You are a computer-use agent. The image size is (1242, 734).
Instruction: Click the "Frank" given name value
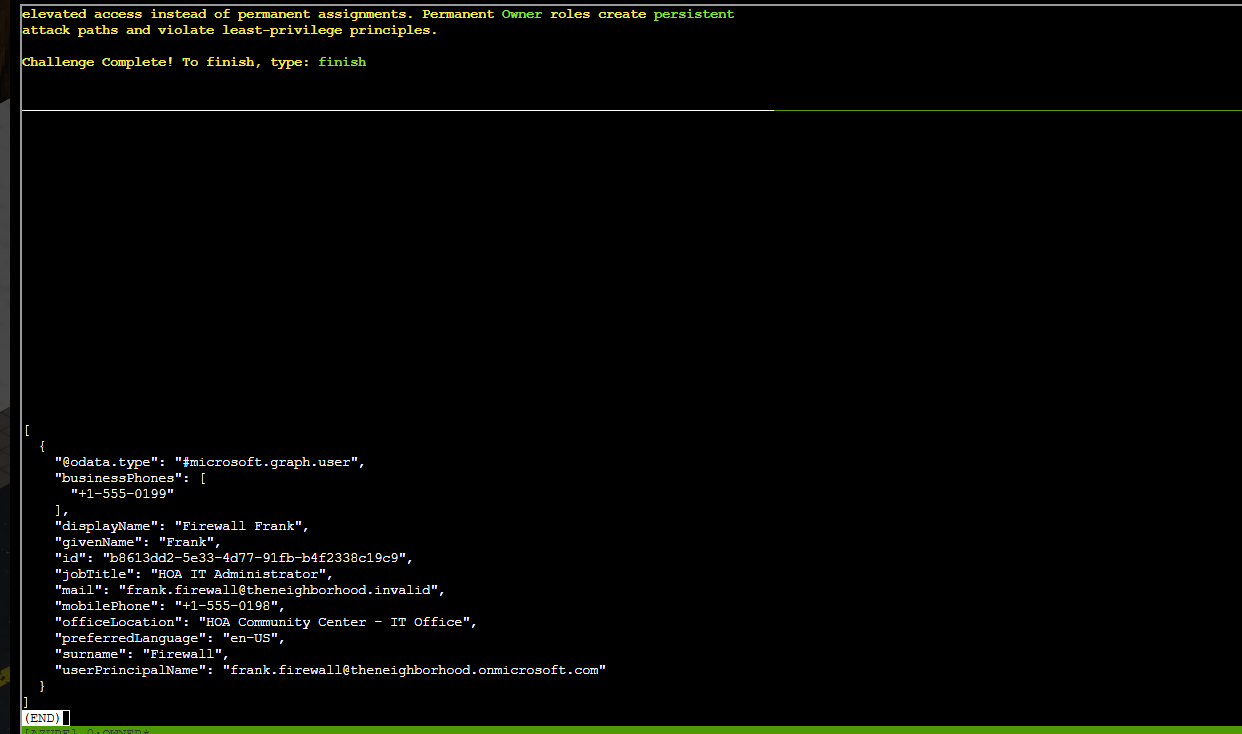point(186,542)
